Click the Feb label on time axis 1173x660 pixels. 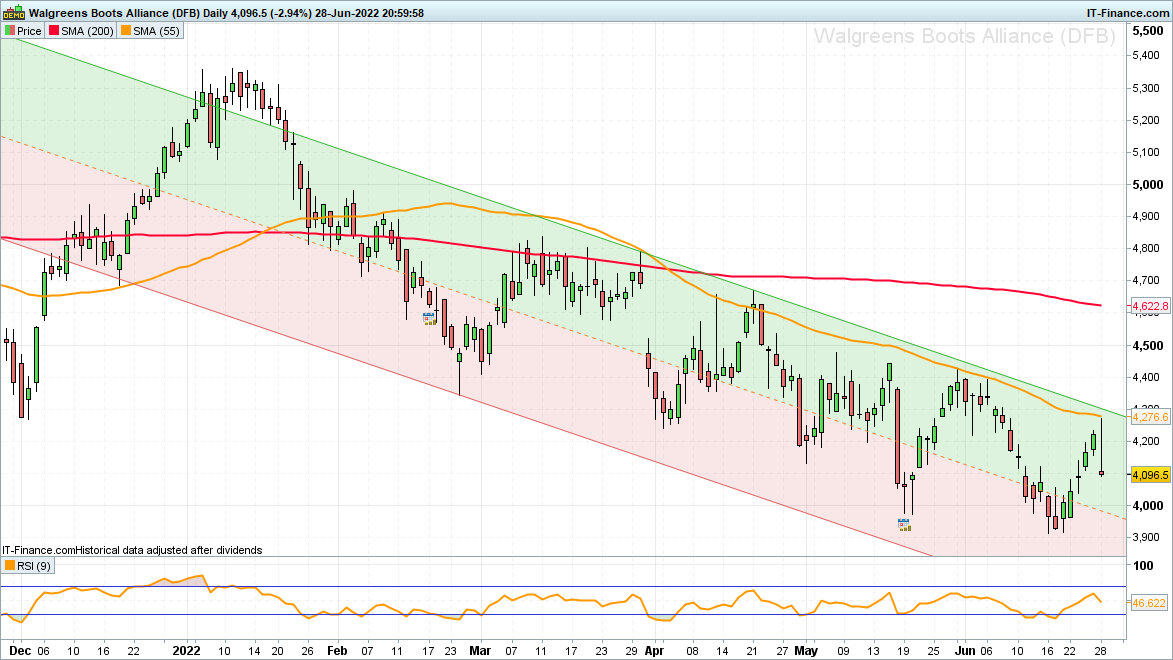click(x=337, y=650)
